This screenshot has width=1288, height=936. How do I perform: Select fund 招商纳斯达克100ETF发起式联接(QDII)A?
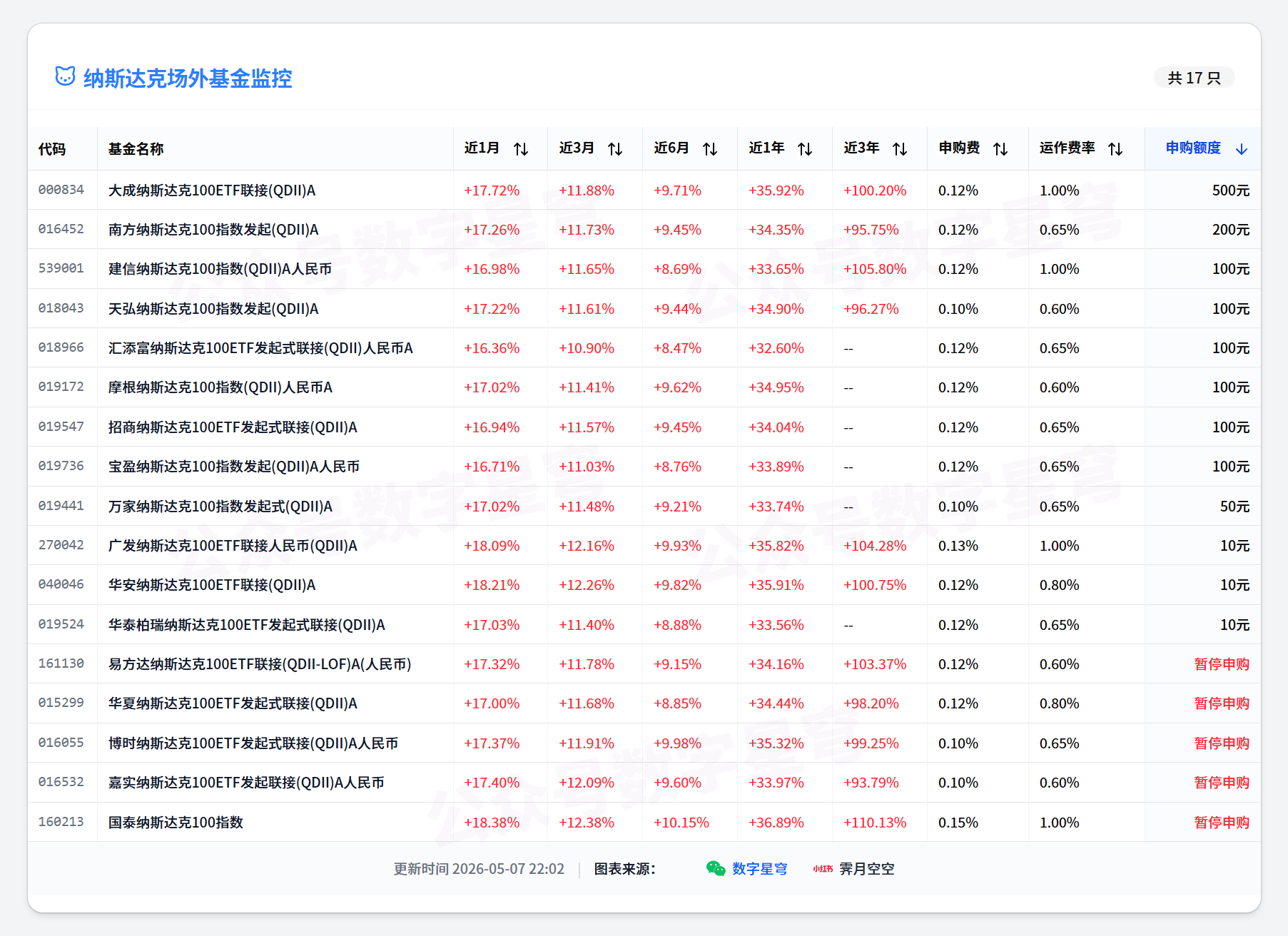(x=233, y=427)
